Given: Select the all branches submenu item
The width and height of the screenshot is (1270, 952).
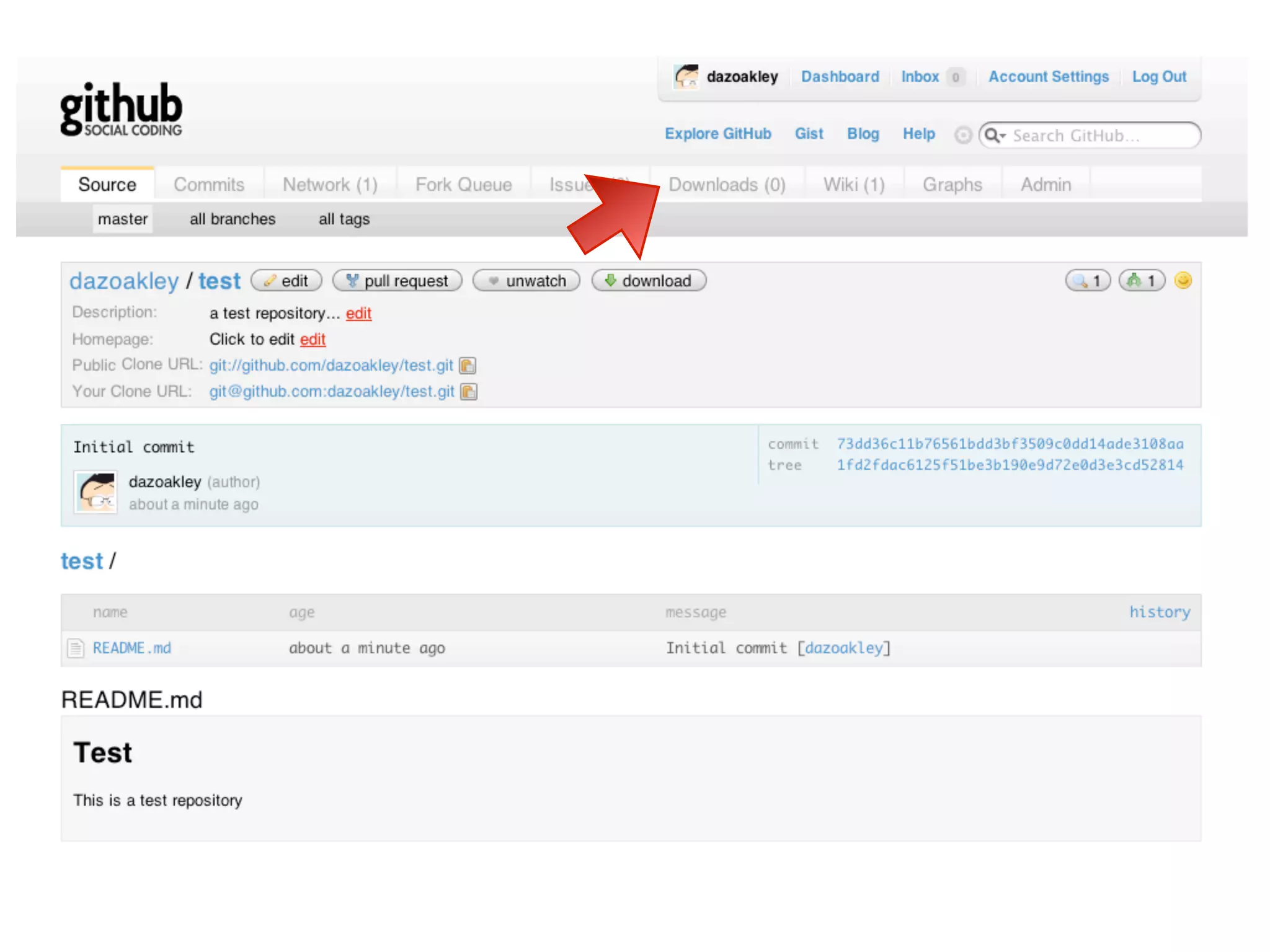Looking at the screenshot, I should [x=233, y=219].
